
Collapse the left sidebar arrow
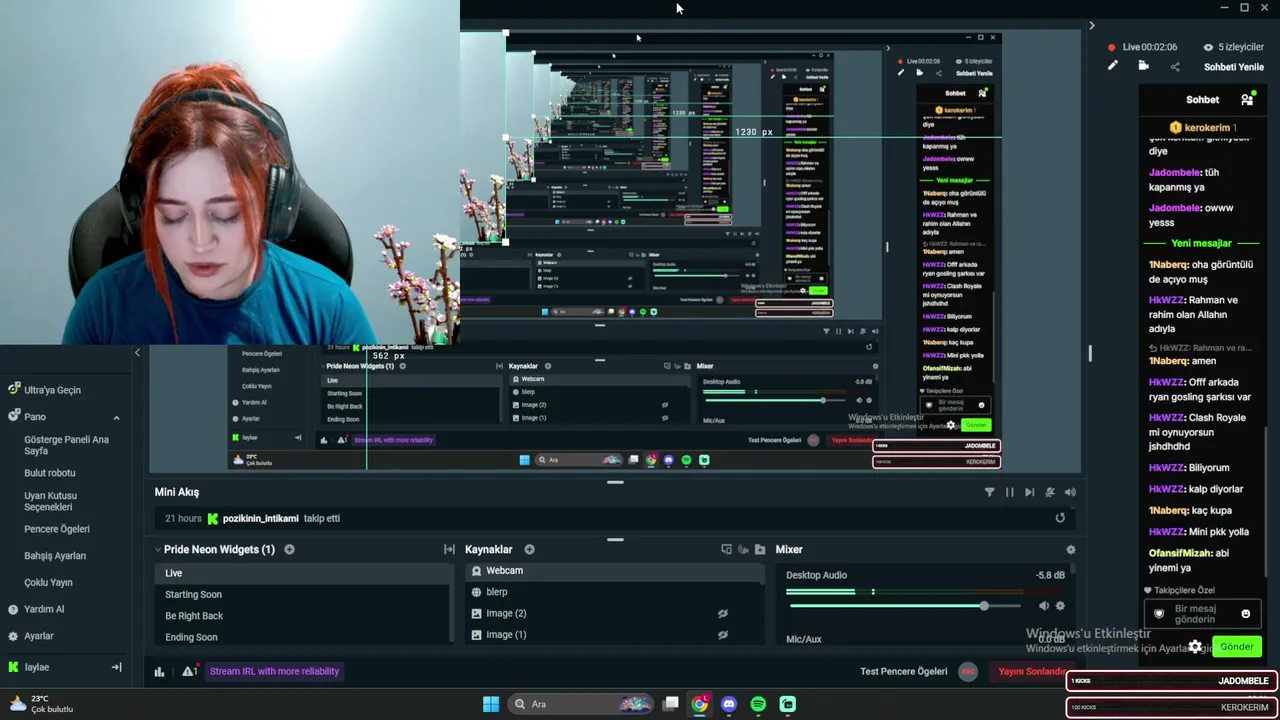(137, 353)
